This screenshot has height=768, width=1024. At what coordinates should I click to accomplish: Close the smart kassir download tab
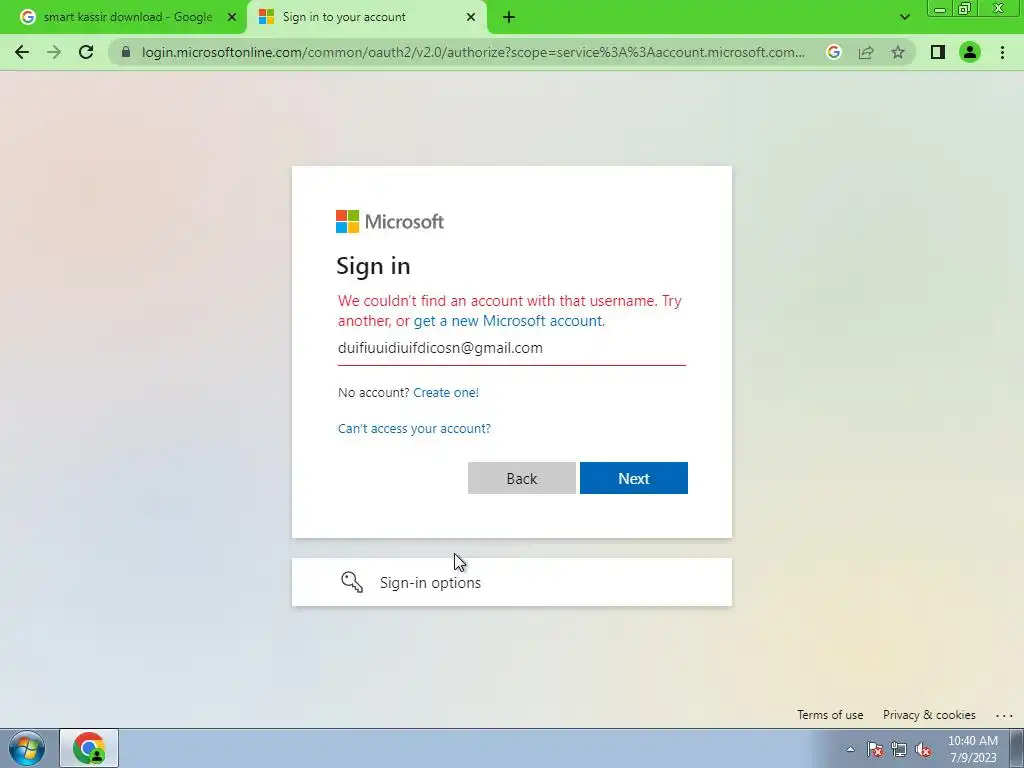coord(232,17)
